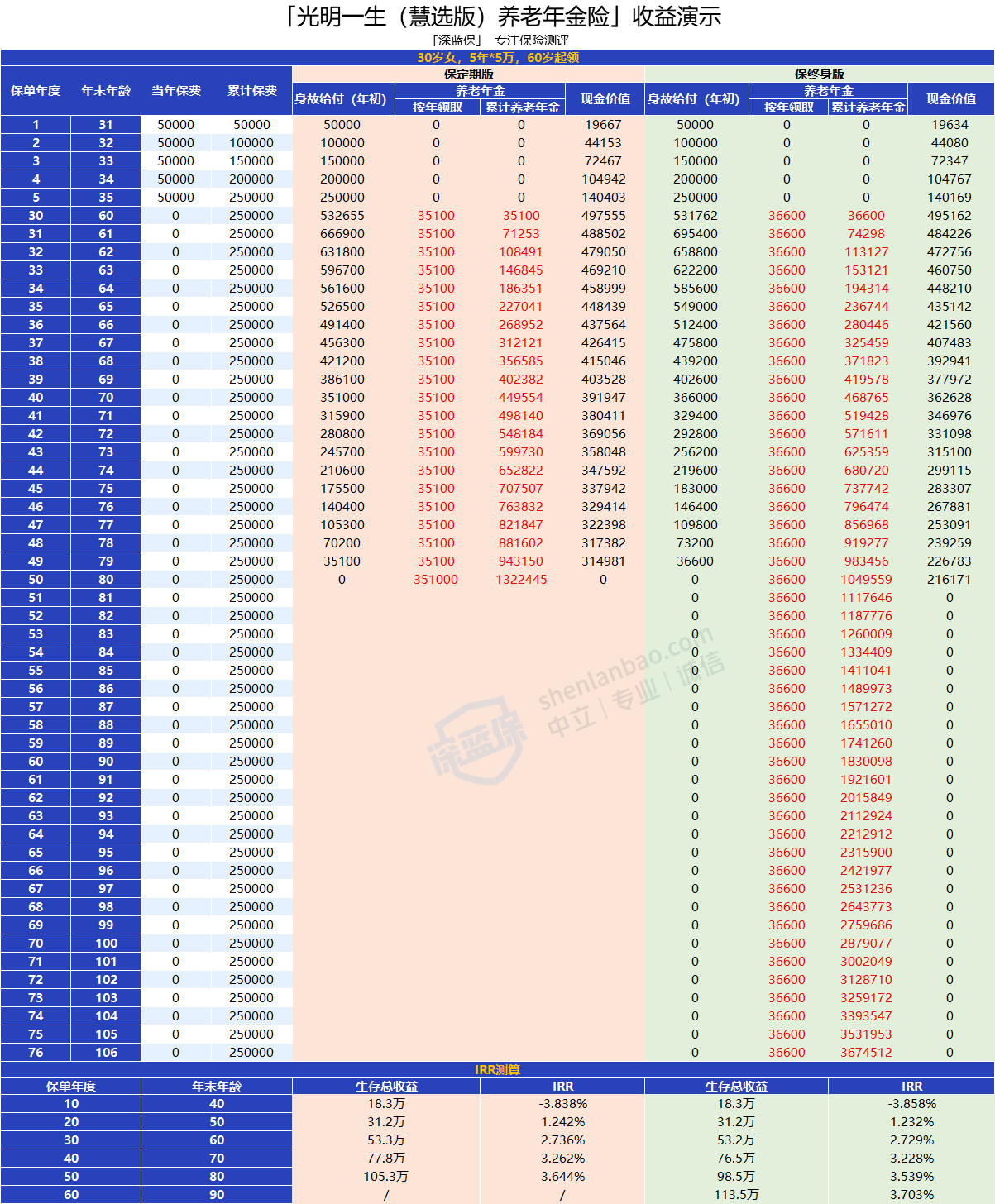
Task: Select cash value '362628'
Action: click(950, 398)
